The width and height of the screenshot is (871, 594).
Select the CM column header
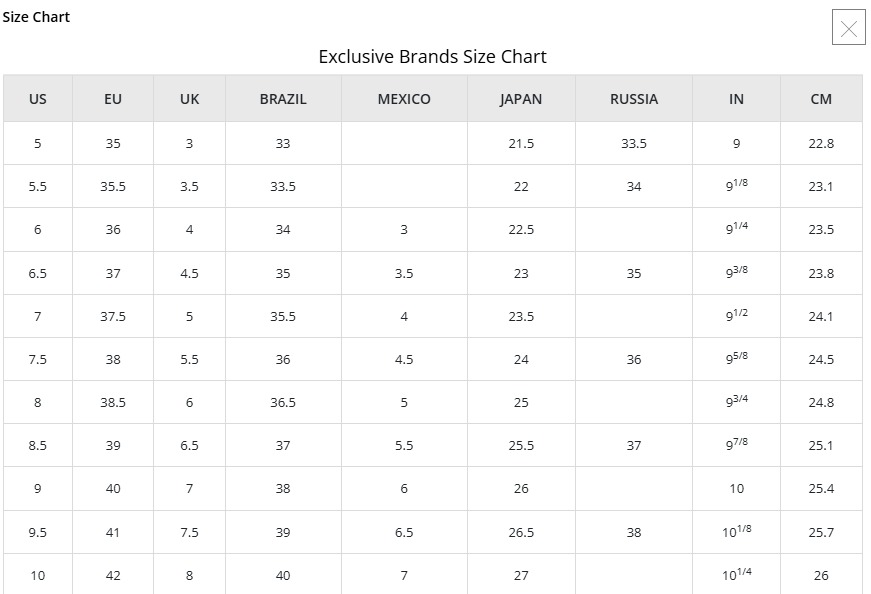(821, 99)
